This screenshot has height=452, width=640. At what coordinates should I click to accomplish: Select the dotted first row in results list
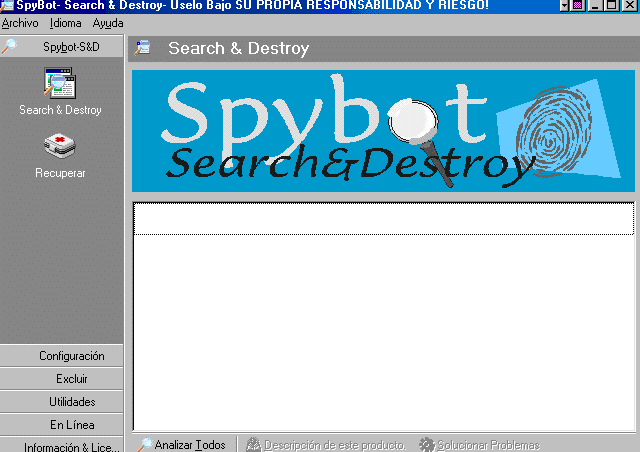pyautogui.click(x=383, y=218)
